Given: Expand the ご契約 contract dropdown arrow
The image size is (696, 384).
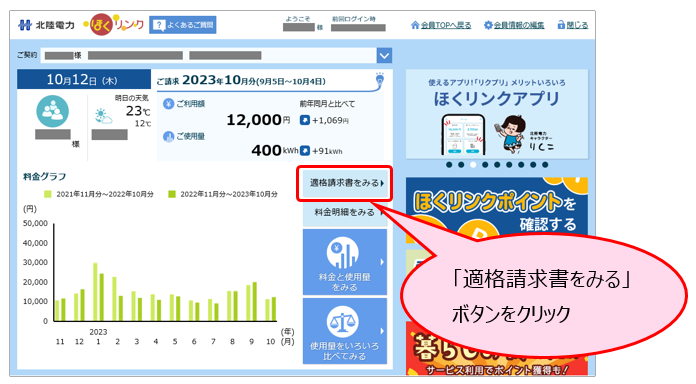Looking at the screenshot, I should click(x=384, y=55).
